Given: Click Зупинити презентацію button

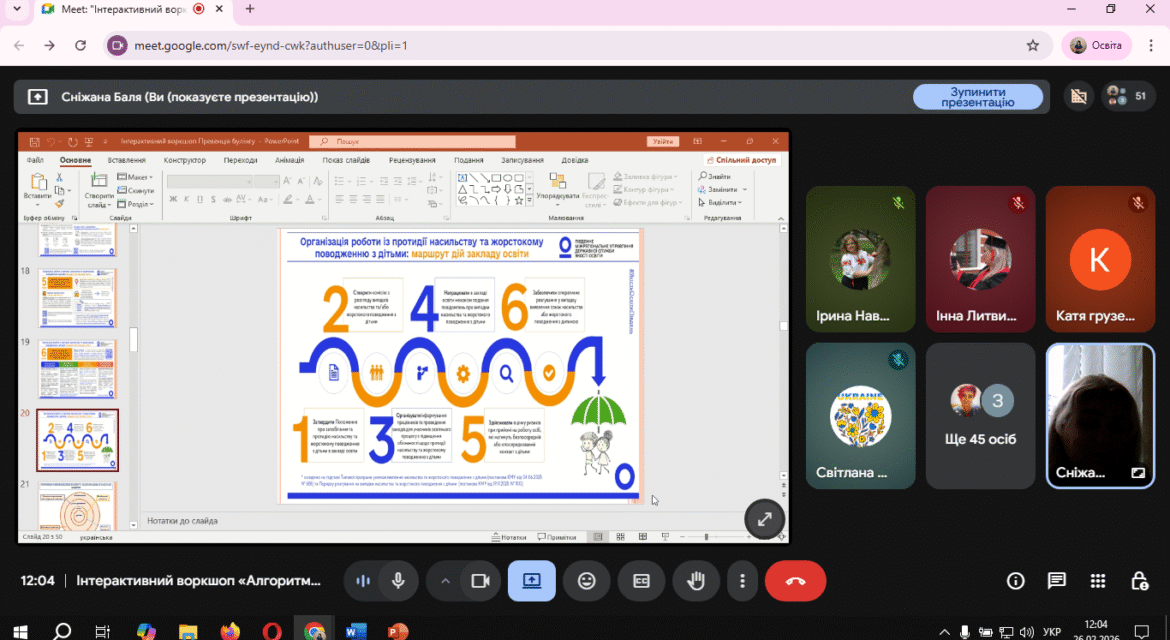Looking at the screenshot, I should point(977,96).
